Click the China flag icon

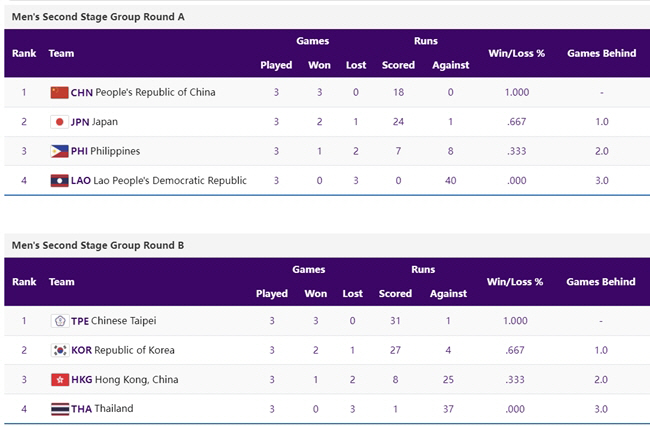click(x=59, y=92)
